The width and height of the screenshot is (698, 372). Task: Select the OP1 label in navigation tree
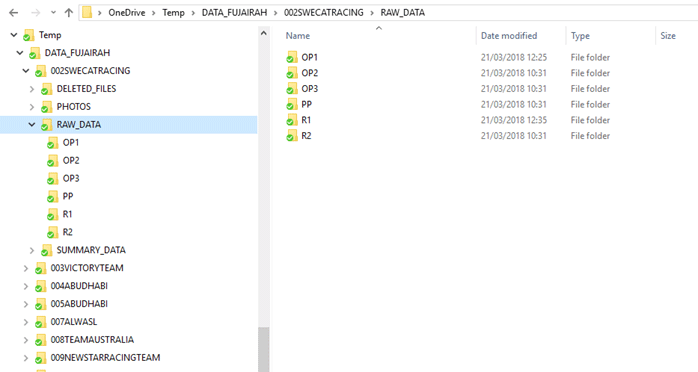coord(71,142)
